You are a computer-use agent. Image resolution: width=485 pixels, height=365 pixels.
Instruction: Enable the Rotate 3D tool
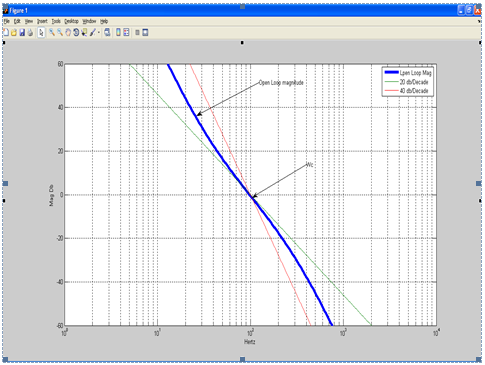[x=76, y=32]
